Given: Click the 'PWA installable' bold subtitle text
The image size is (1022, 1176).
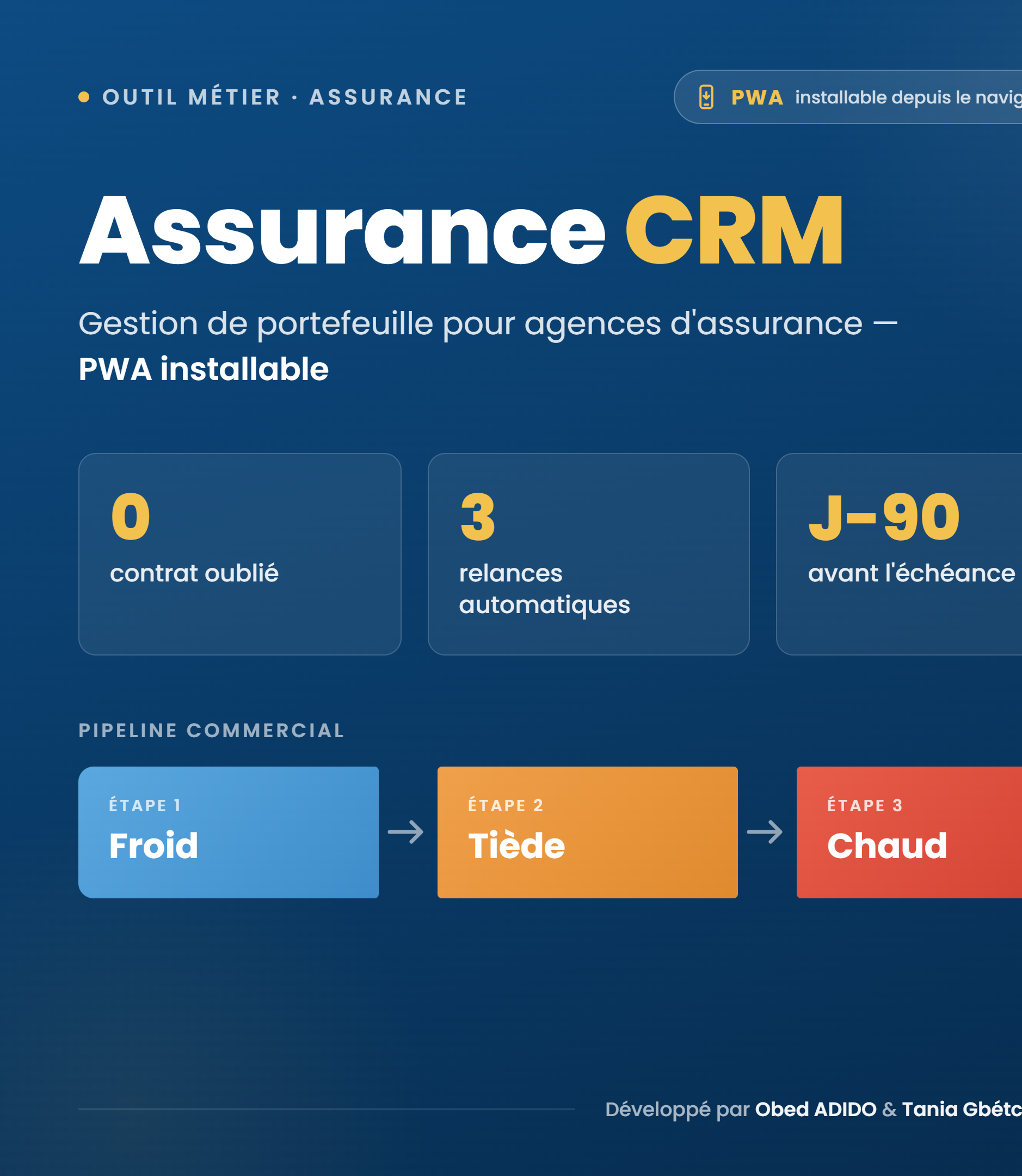Looking at the screenshot, I should [204, 369].
